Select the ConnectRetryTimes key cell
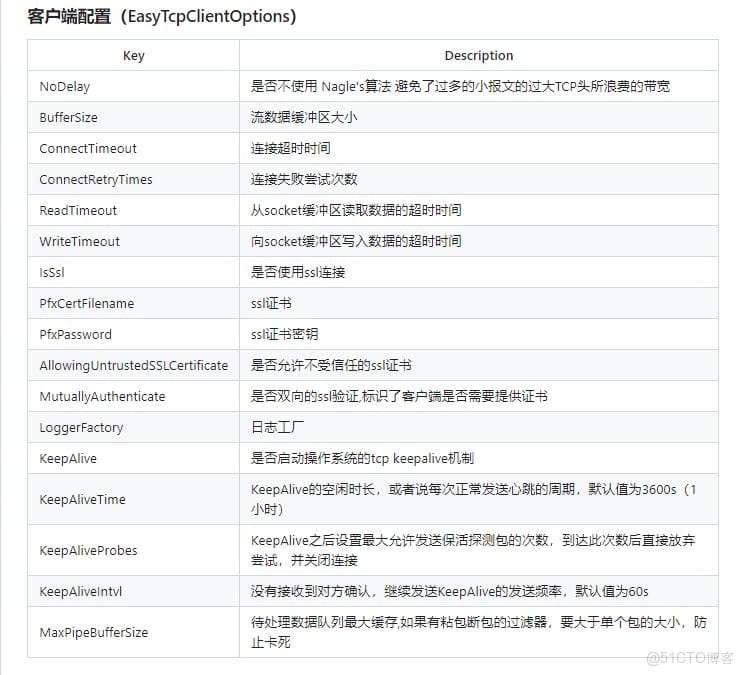744x675 pixels. click(133, 179)
